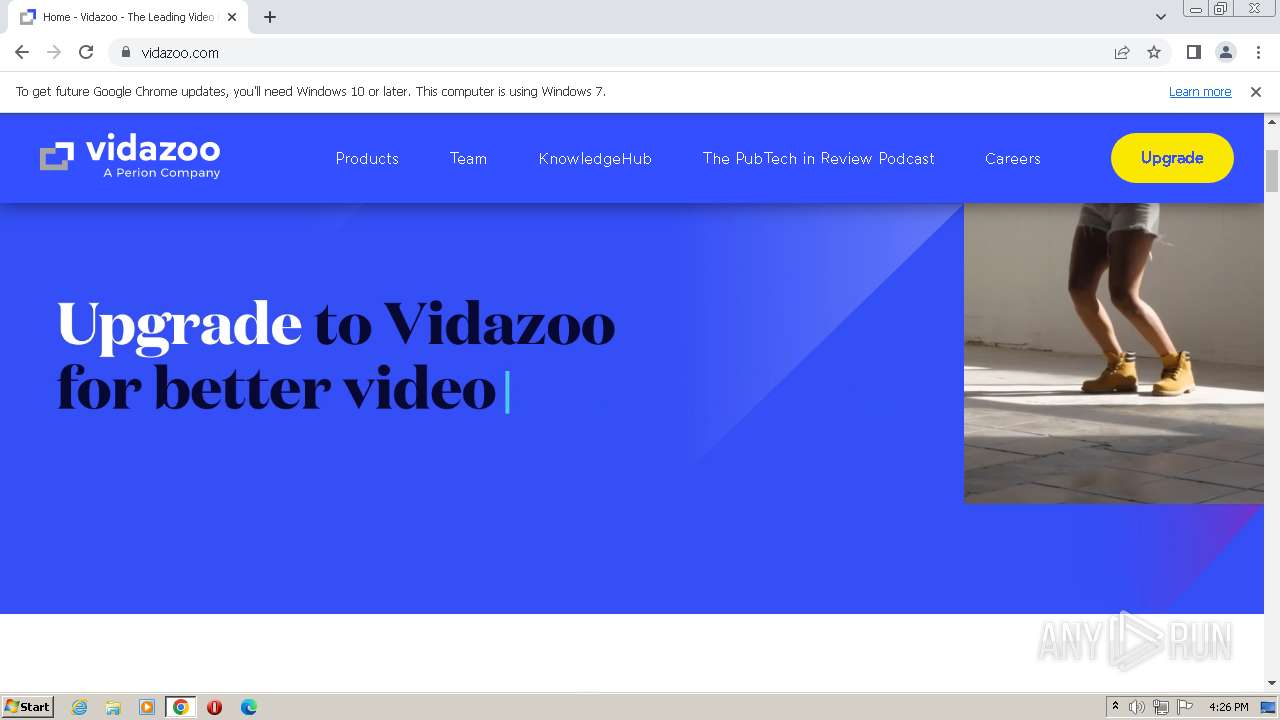Expand the tab search dropdown arrow
This screenshot has height=720, width=1280.
coord(1161,17)
